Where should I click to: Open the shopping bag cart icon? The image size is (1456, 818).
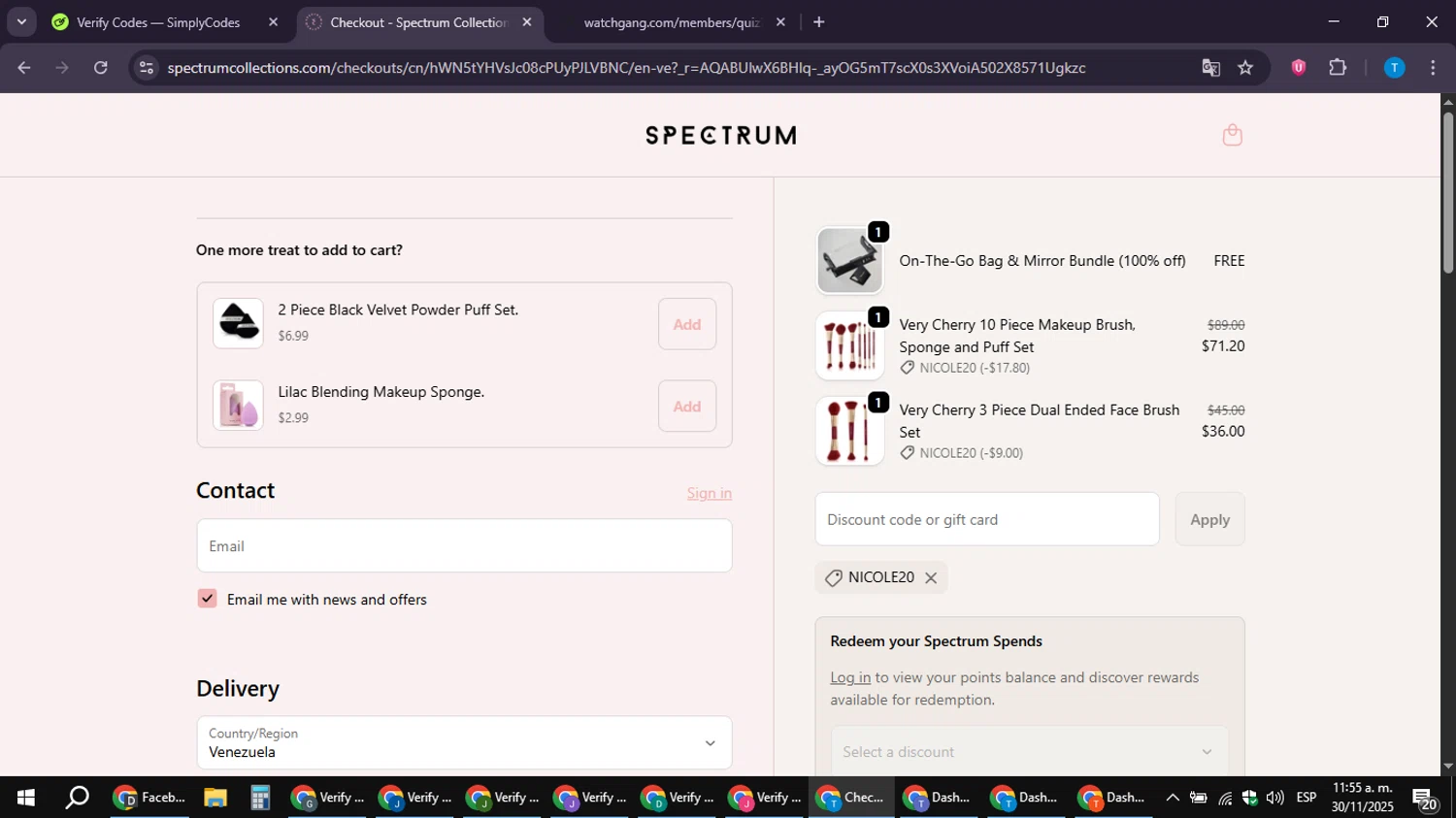click(1233, 135)
